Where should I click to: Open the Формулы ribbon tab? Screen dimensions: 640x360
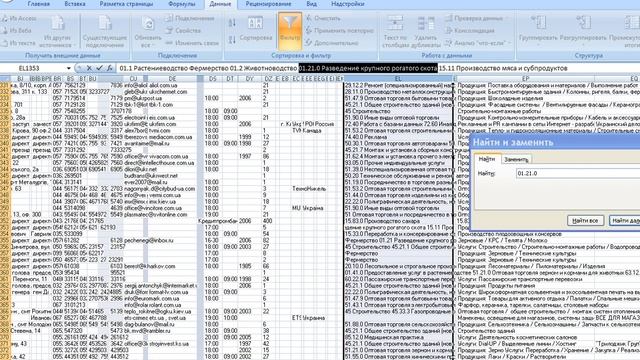182,4
